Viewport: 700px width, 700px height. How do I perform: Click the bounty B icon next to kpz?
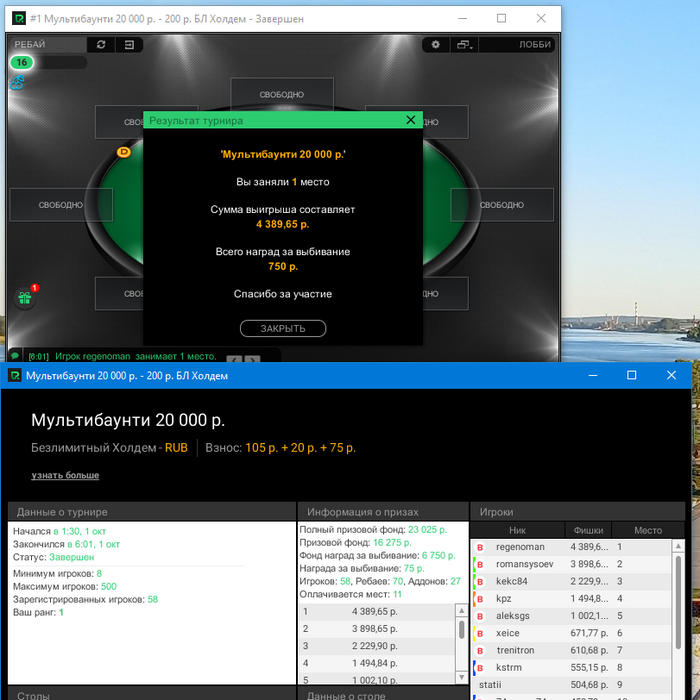tap(480, 599)
